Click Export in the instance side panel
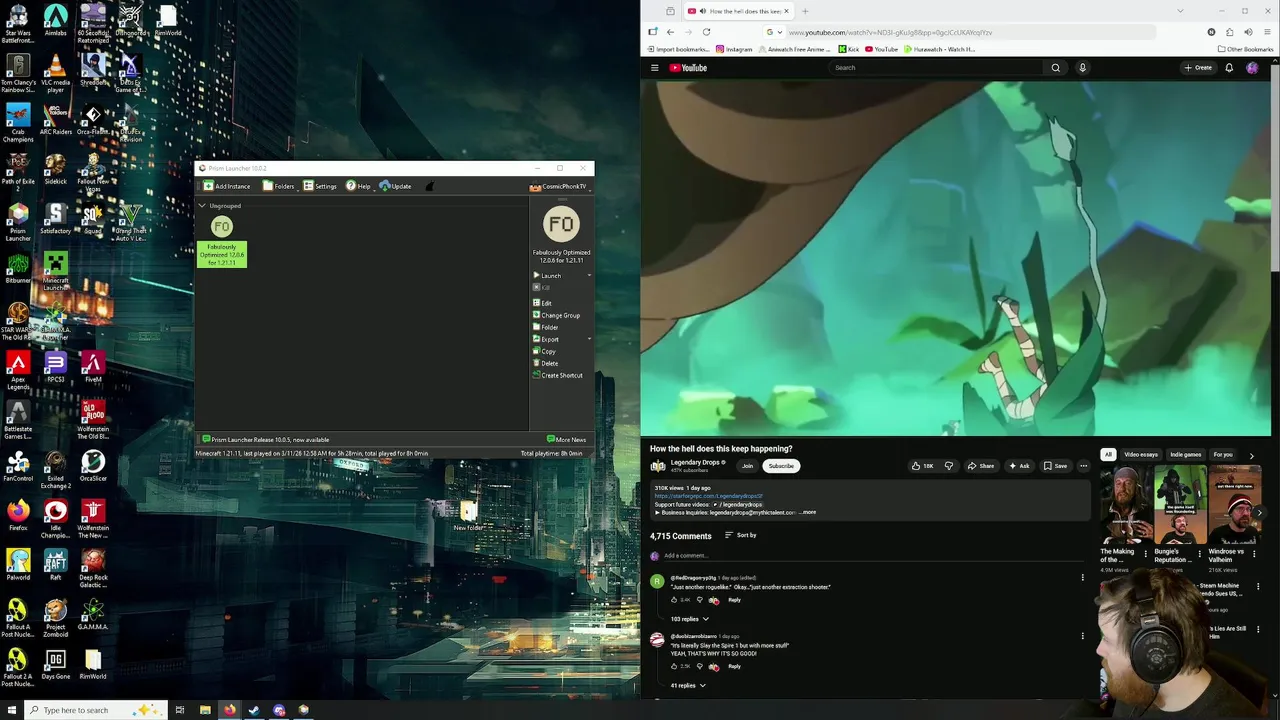Viewport: 1280px width, 720px height. tap(546, 339)
